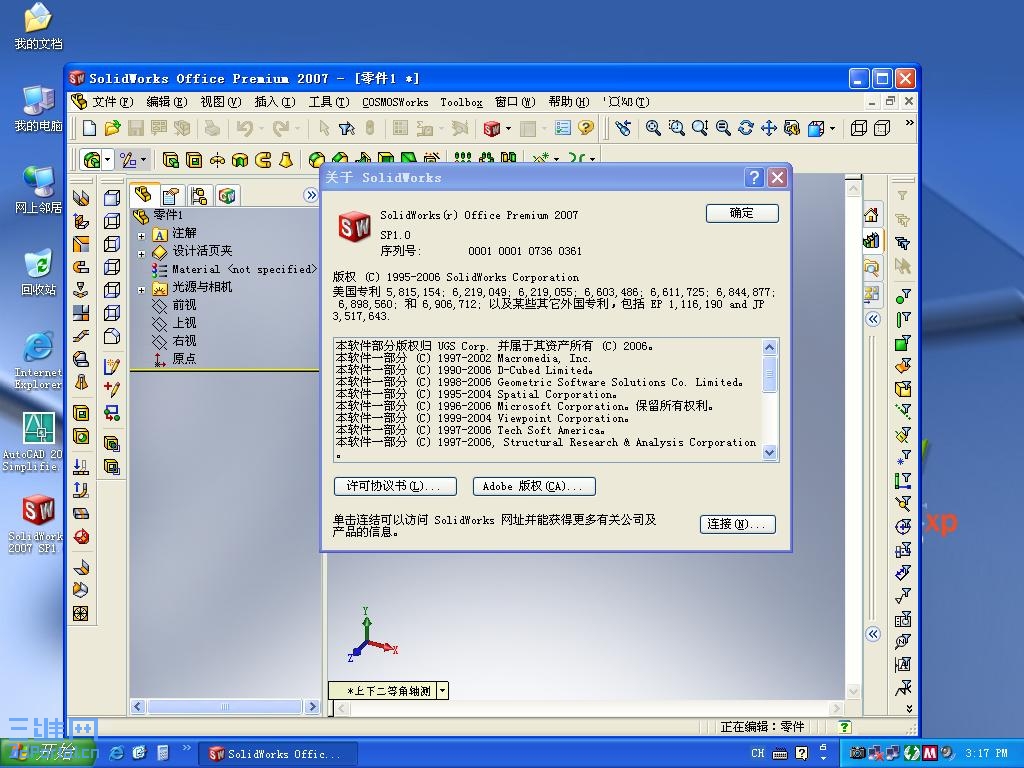This screenshot has width=1024, height=768.
Task: Click the blue Standard Views cube icon
Action: click(x=816, y=128)
